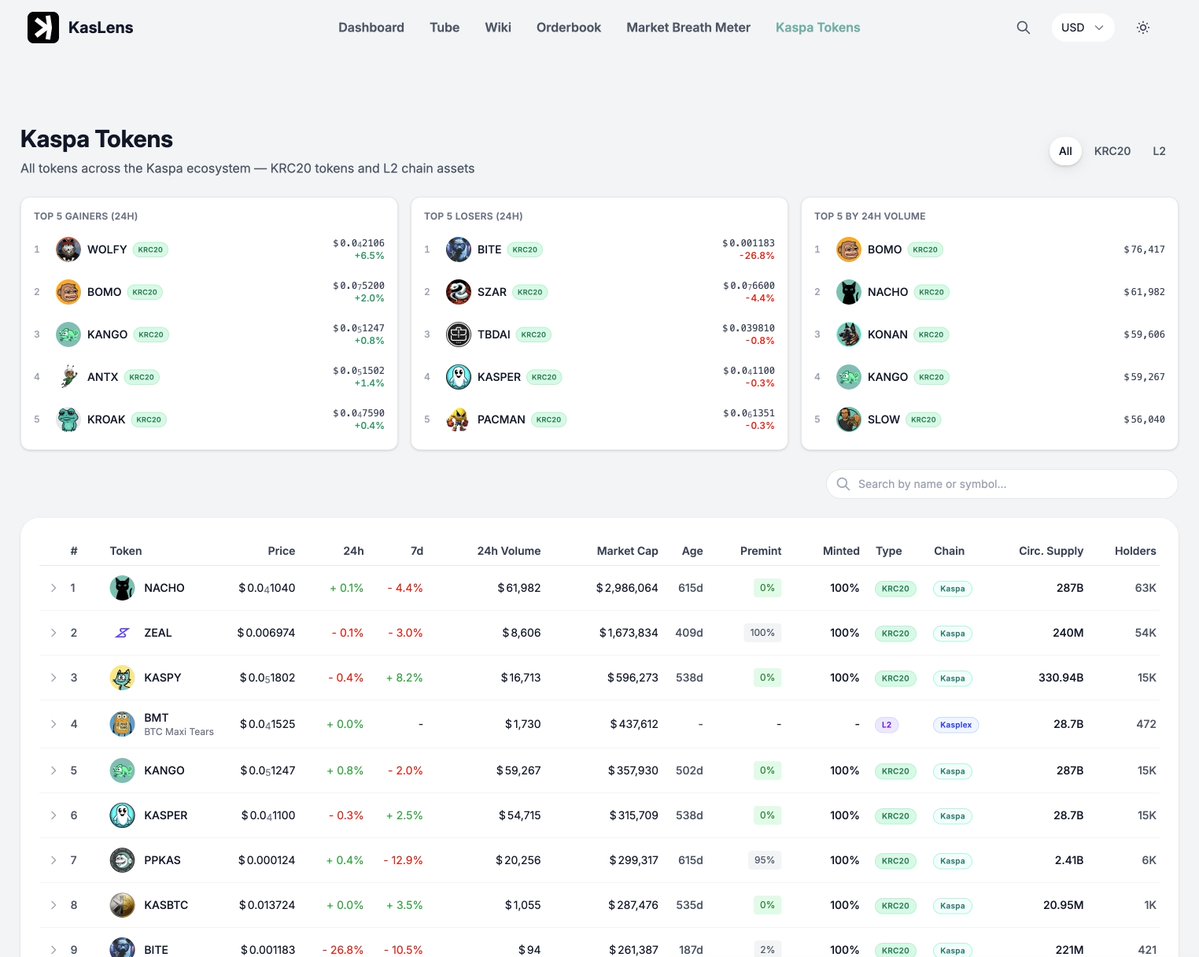Click the Age column header
This screenshot has width=1199, height=957.
(692, 551)
